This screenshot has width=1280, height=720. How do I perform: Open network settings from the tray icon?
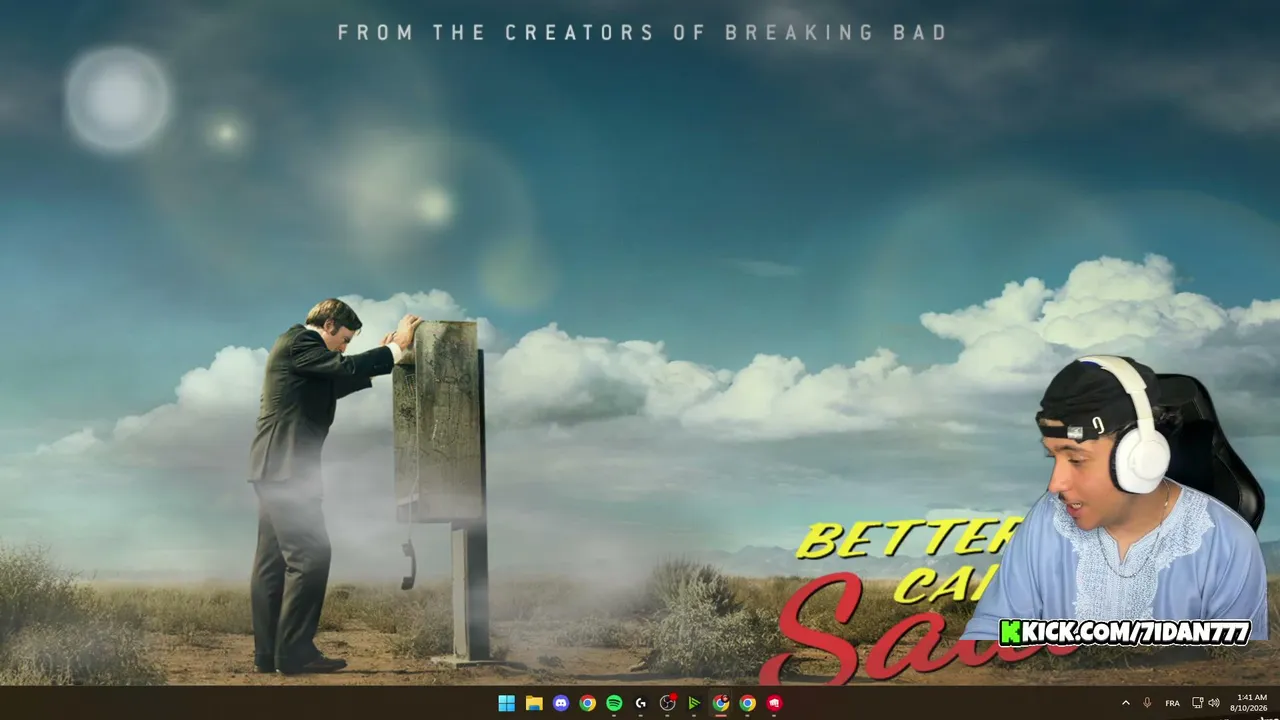coord(1197,703)
